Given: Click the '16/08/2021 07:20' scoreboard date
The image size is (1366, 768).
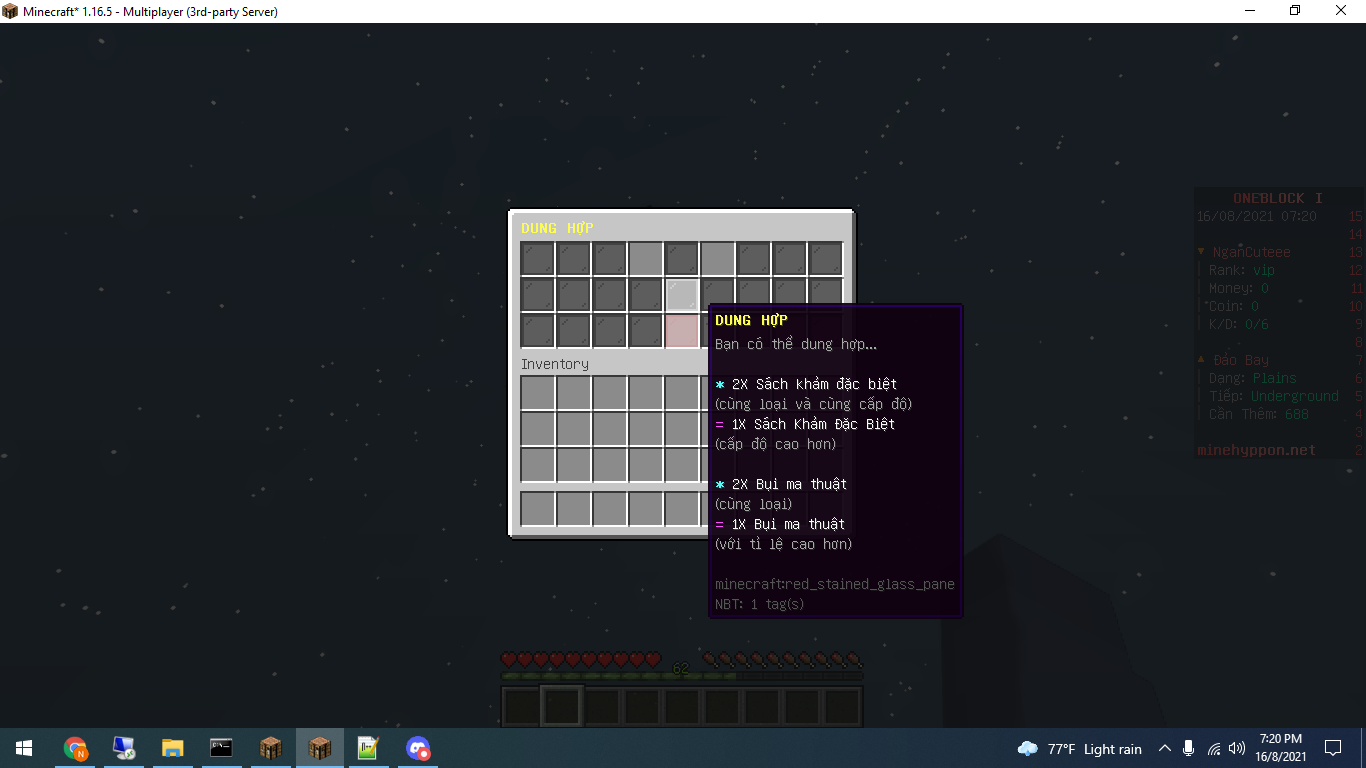Looking at the screenshot, I should click(1256, 216).
